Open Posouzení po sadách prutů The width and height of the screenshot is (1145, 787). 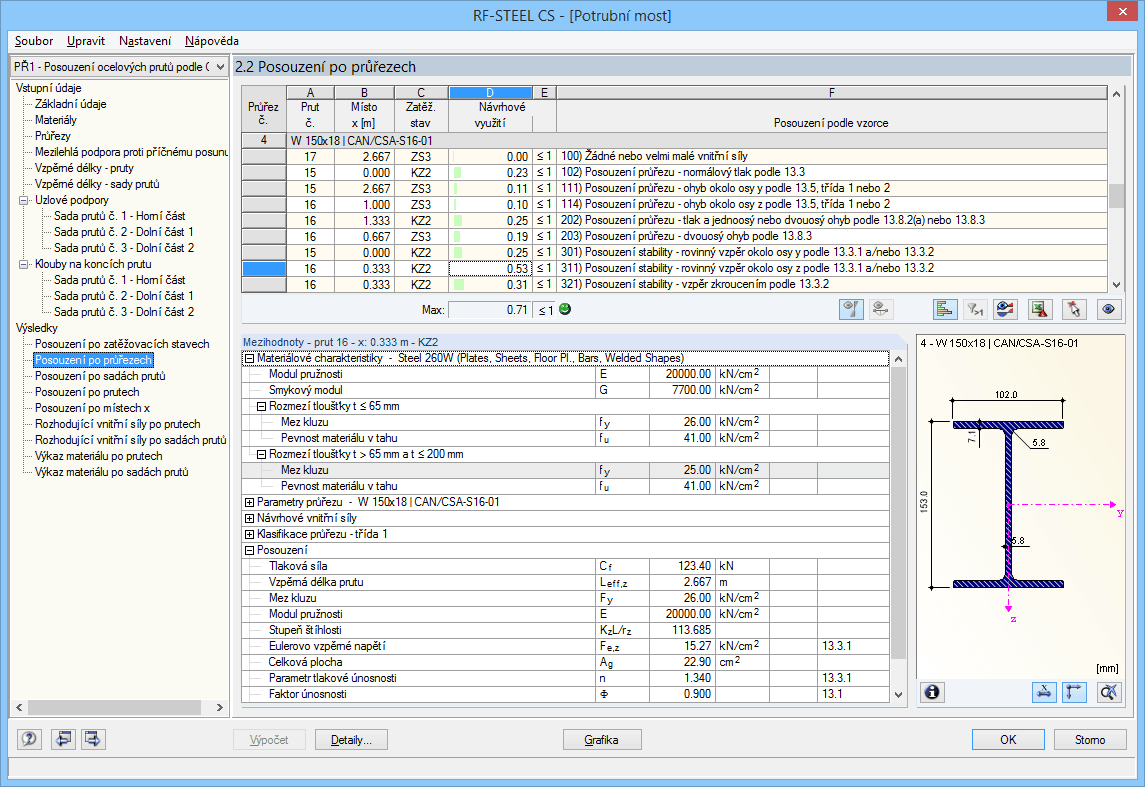100,376
